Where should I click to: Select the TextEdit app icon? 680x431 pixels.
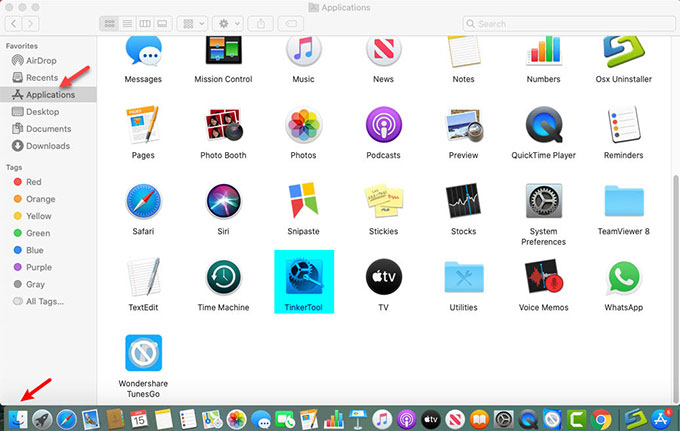point(143,277)
